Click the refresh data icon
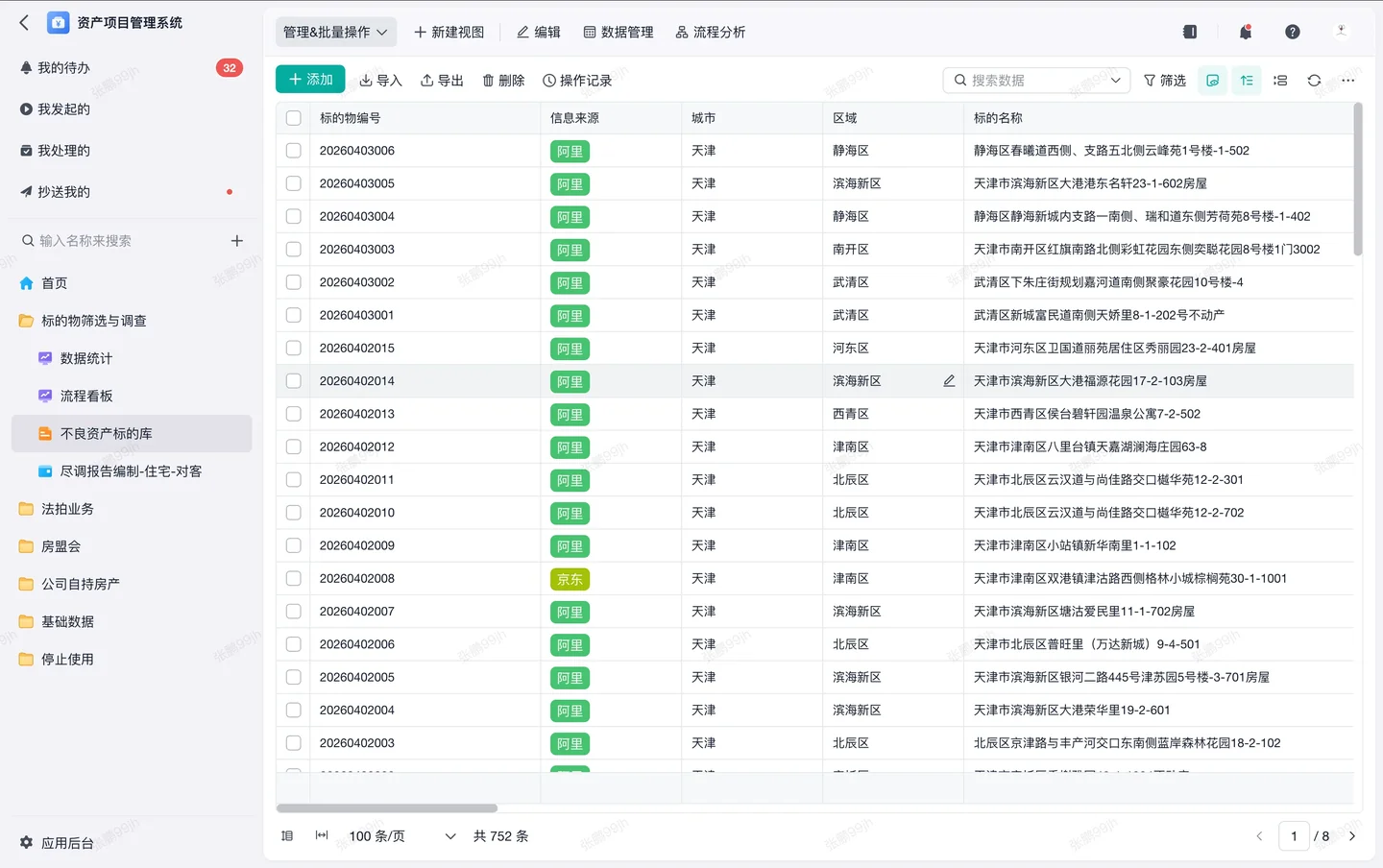Image resolution: width=1383 pixels, height=868 pixels. coord(1314,81)
